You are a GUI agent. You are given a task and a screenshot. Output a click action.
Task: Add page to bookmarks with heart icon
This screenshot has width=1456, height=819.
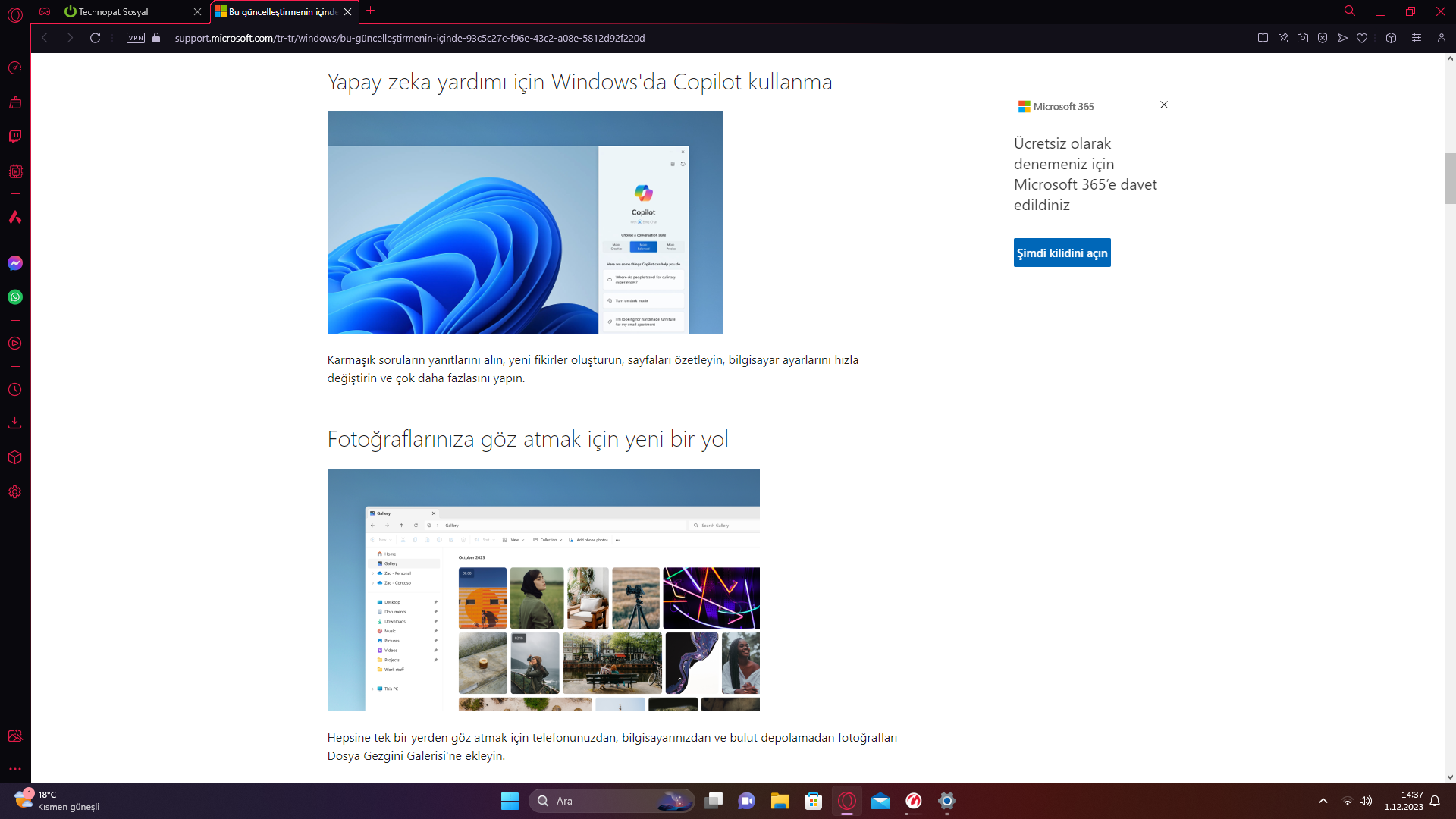[1362, 38]
